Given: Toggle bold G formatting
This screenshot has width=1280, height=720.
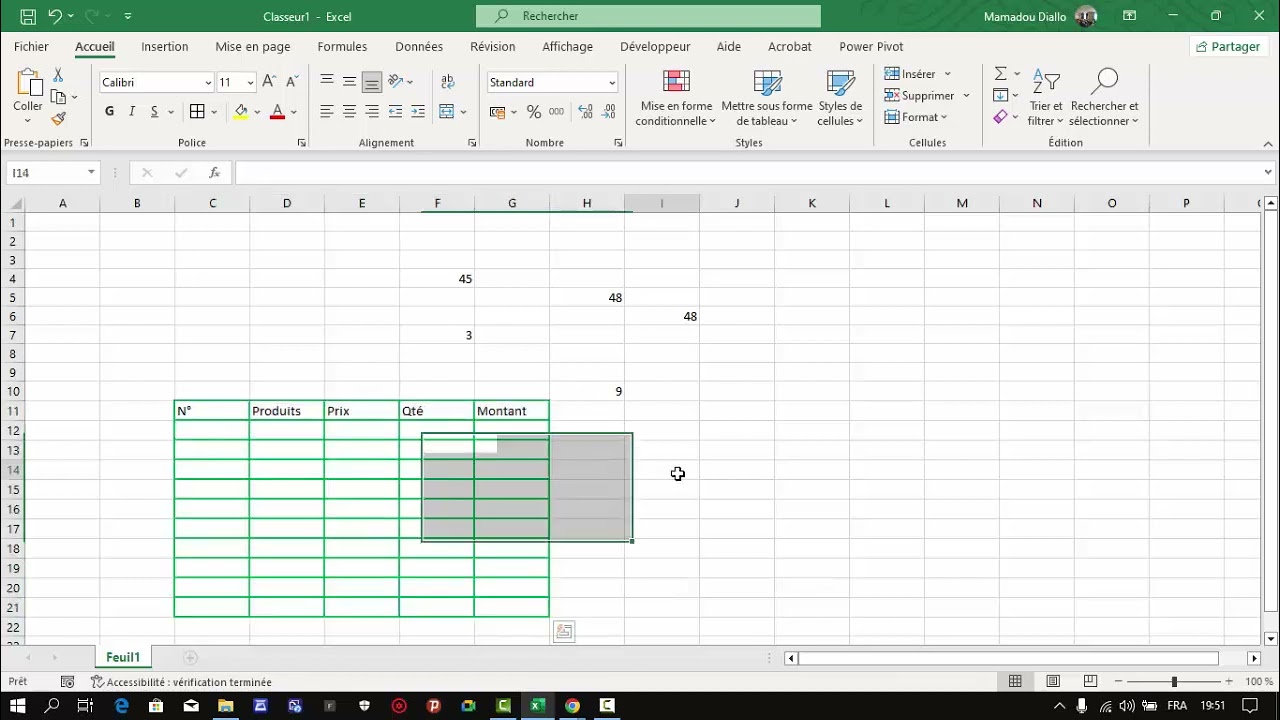Looking at the screenshot, I should 109,112.
